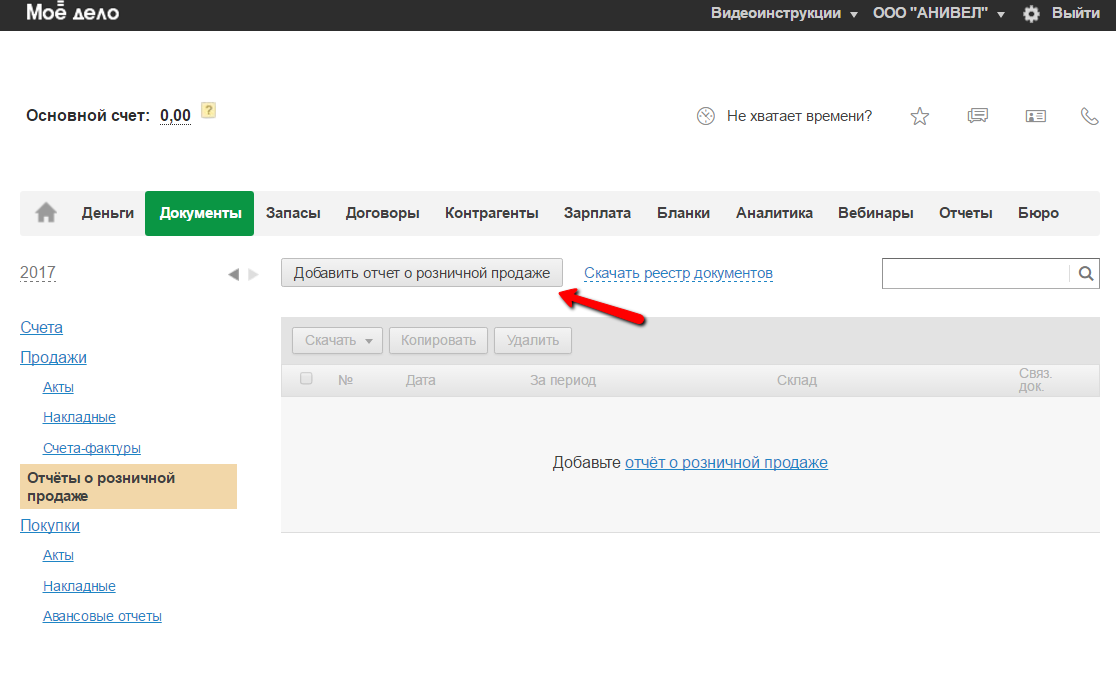Toggle the select-all checkbox in table header

coord(307,379)
